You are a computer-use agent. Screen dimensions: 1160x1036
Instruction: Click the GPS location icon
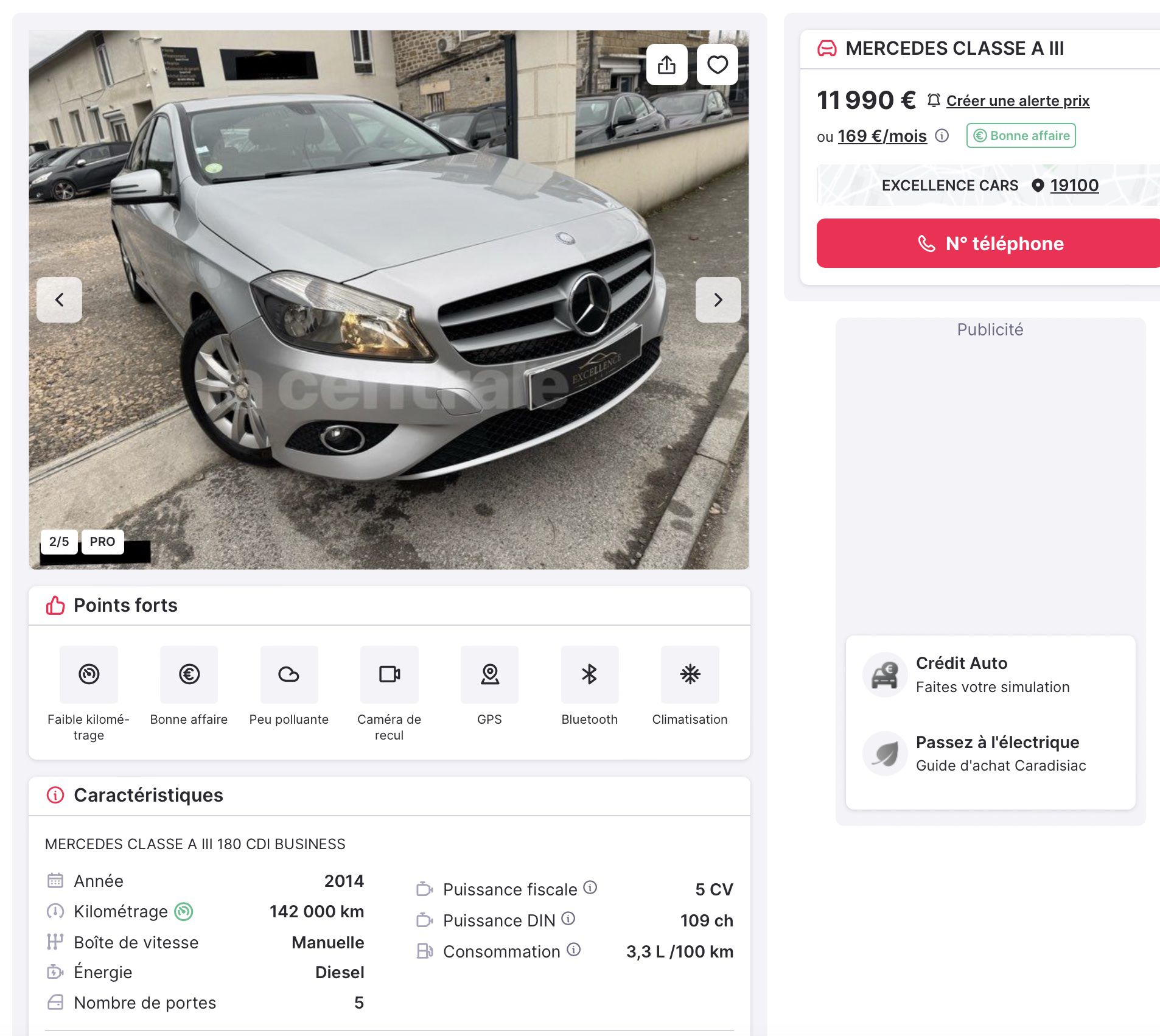489,674
